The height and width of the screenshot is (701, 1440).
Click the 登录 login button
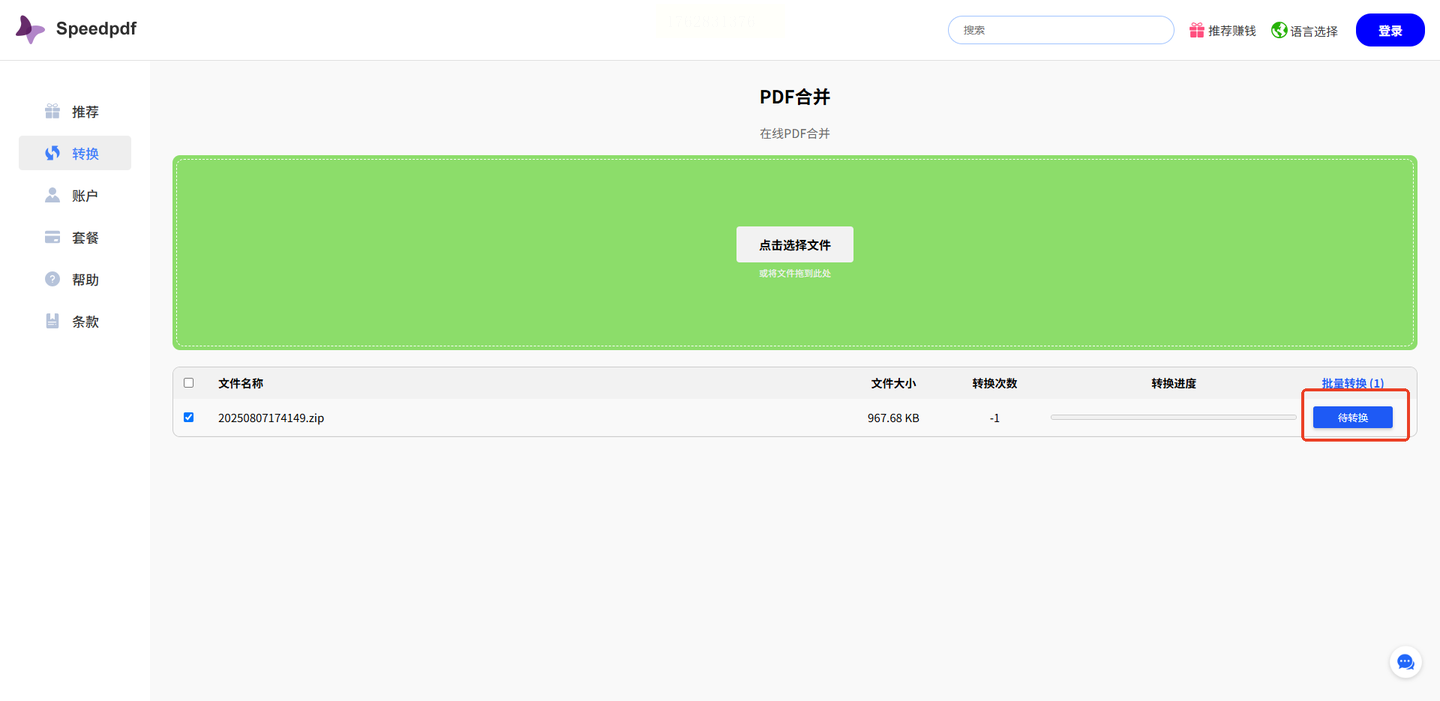coord(1390,30)
